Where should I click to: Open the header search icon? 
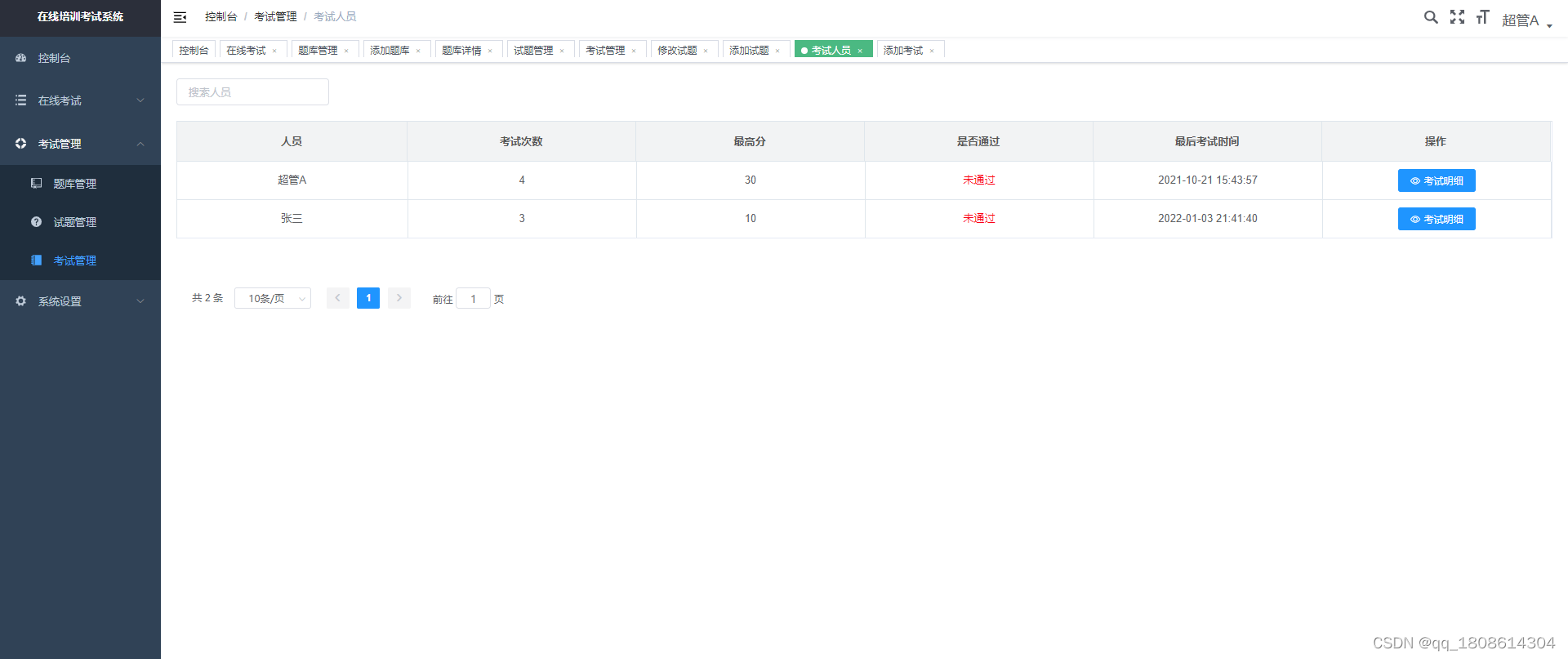[1431, 17]
